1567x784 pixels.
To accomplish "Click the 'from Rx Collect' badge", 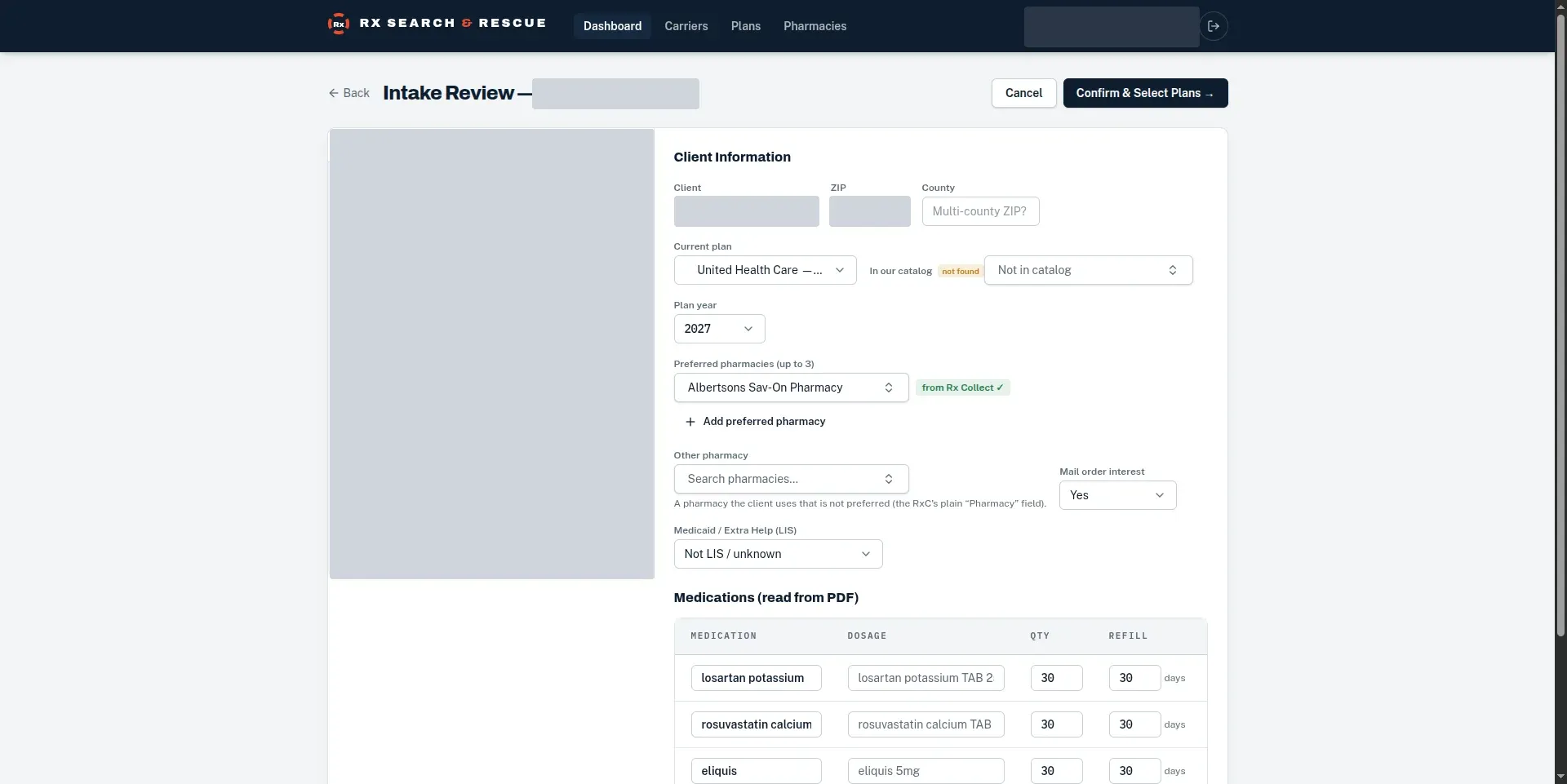I will 962,388.
